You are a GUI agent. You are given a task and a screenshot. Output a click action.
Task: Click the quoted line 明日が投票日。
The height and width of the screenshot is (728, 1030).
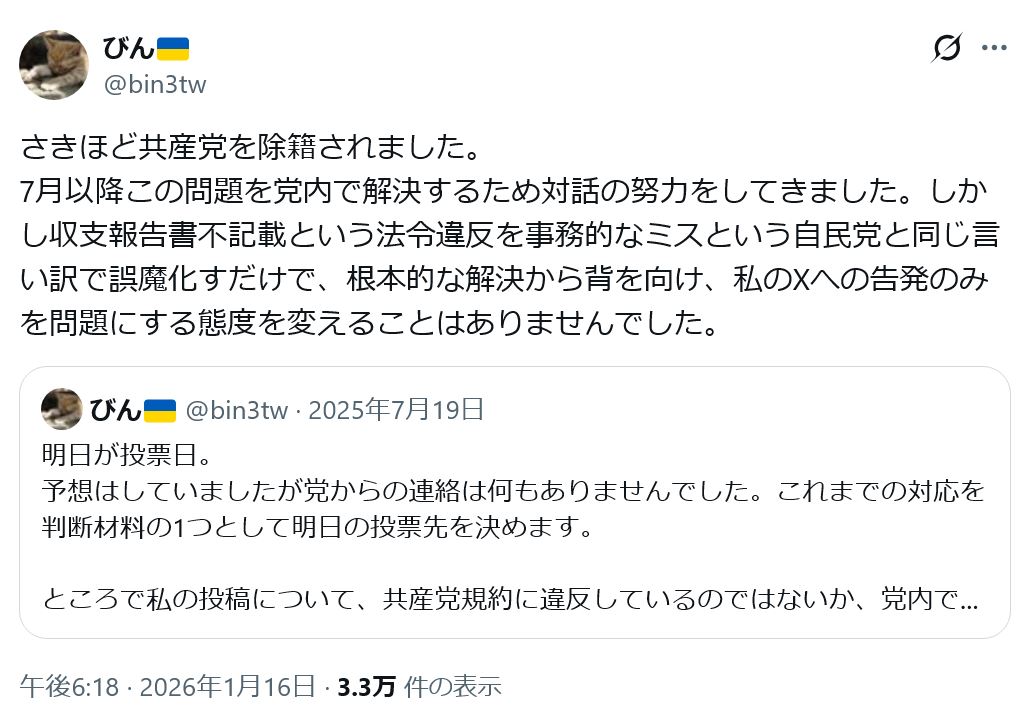pos(128,455)
